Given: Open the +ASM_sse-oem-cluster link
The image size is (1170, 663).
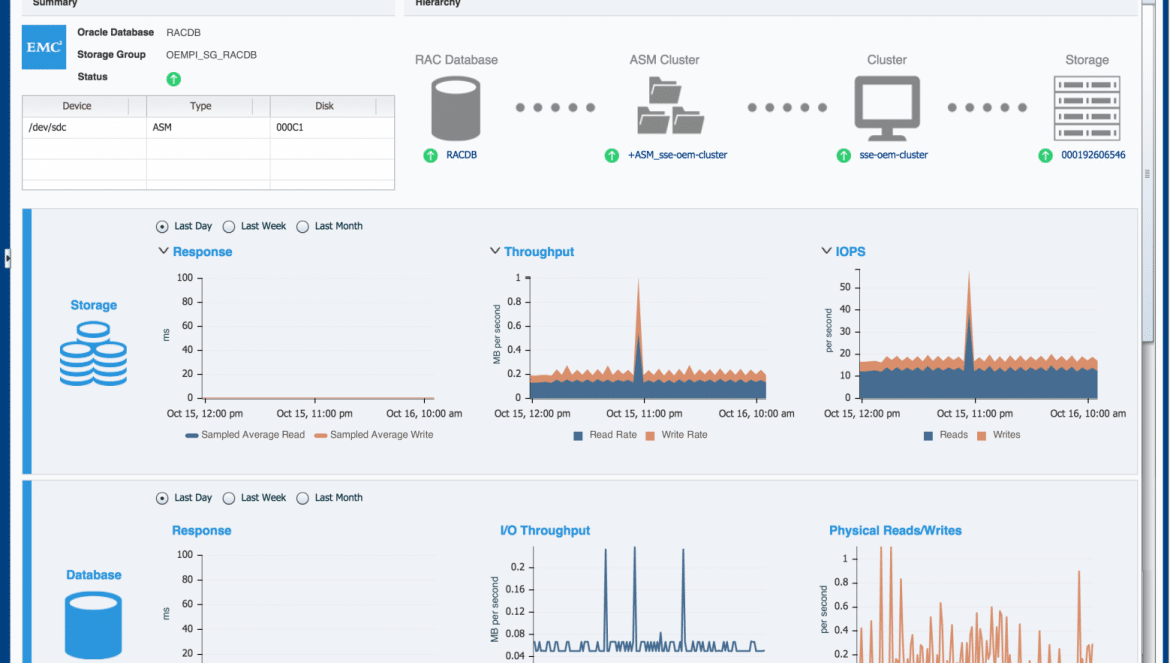Looking at the screenshot, I should [x=678, y=155].
